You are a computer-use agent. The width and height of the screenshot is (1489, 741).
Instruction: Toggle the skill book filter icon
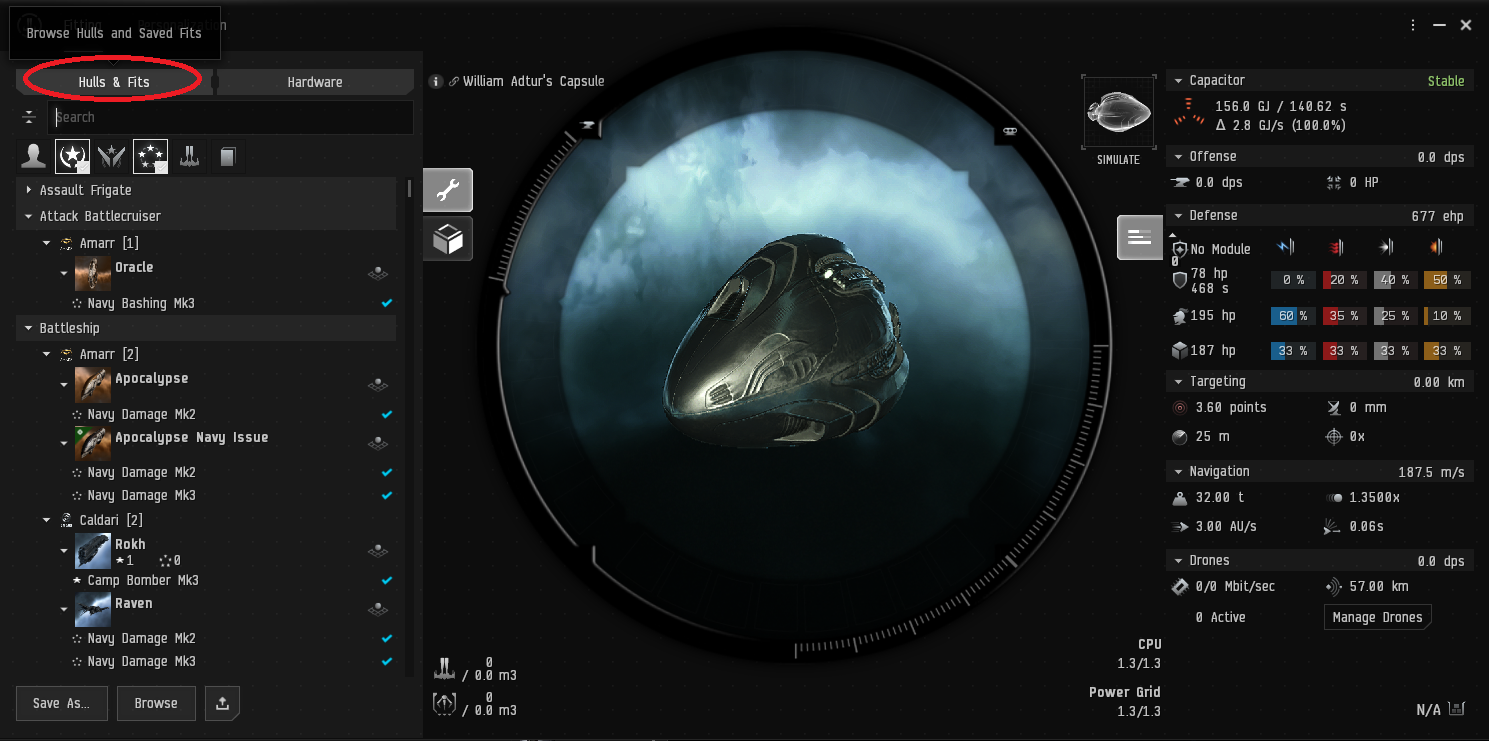(227, 155)
